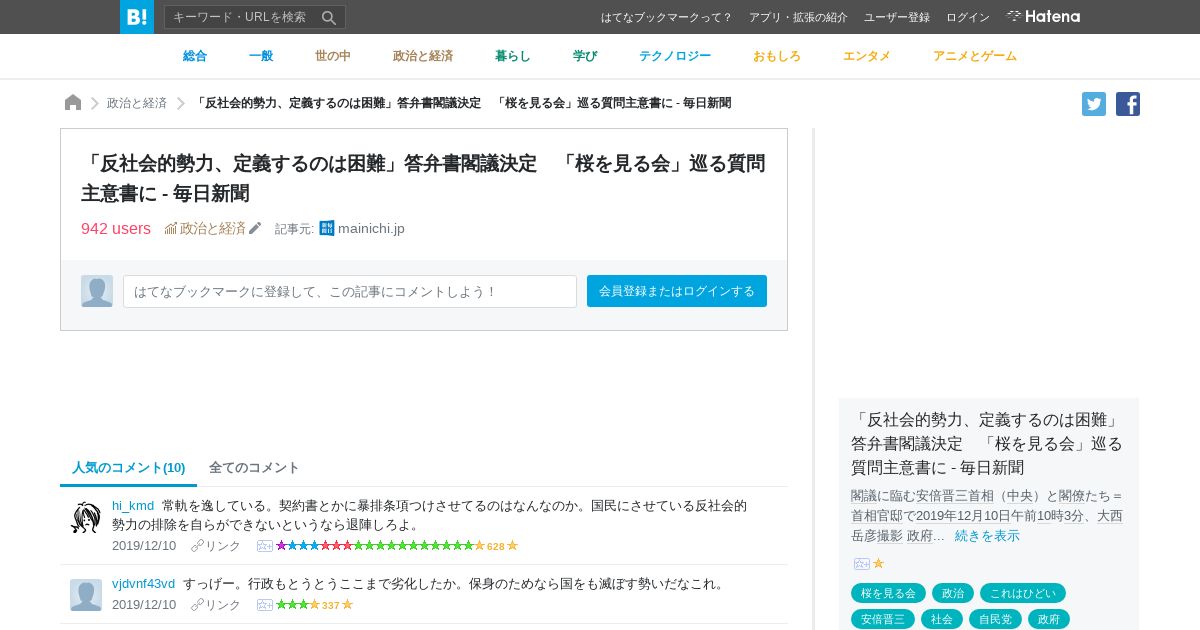
Task: Open 学び category tab
Action: click(585, 56)
